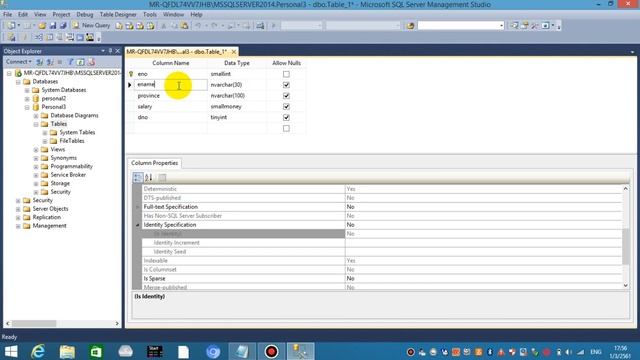Click the Open File folder icon in toolbar
Image resolution: width=640 pixels, height=360 pixels.
[x=42, y=26]
